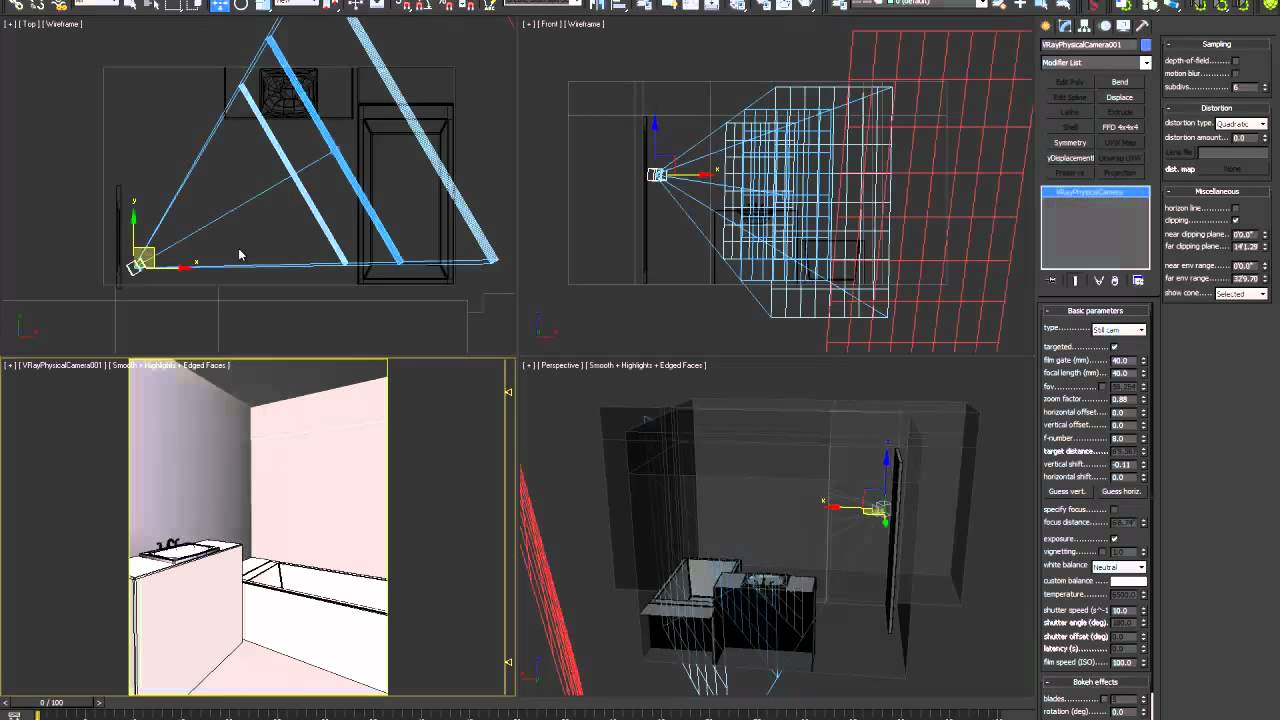Screen dimensions: 1280x720
Task: Enable the vignetting checkbox
Action: tap(1103, 552)
